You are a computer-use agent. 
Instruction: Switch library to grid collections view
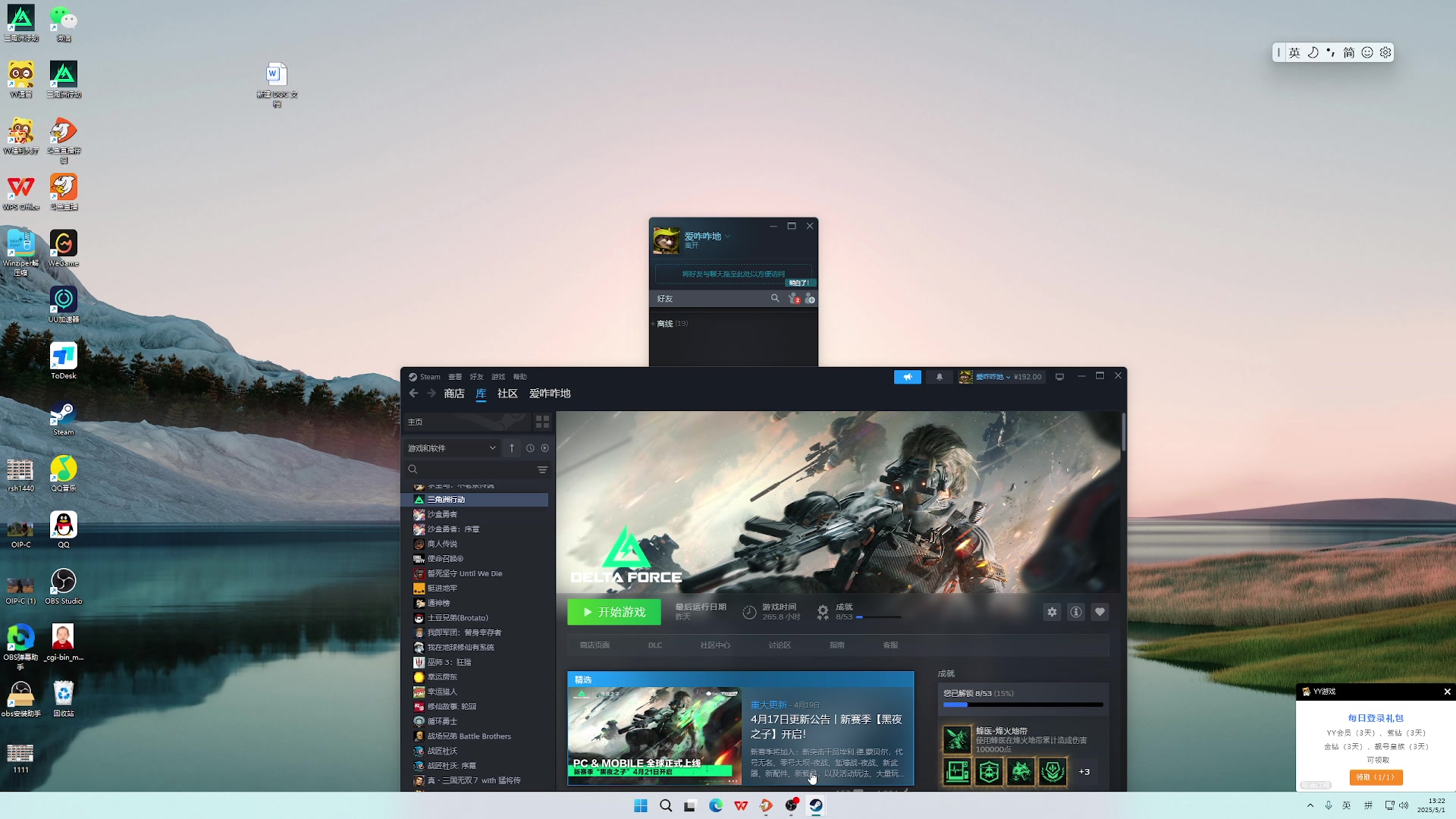coord(542,422)
